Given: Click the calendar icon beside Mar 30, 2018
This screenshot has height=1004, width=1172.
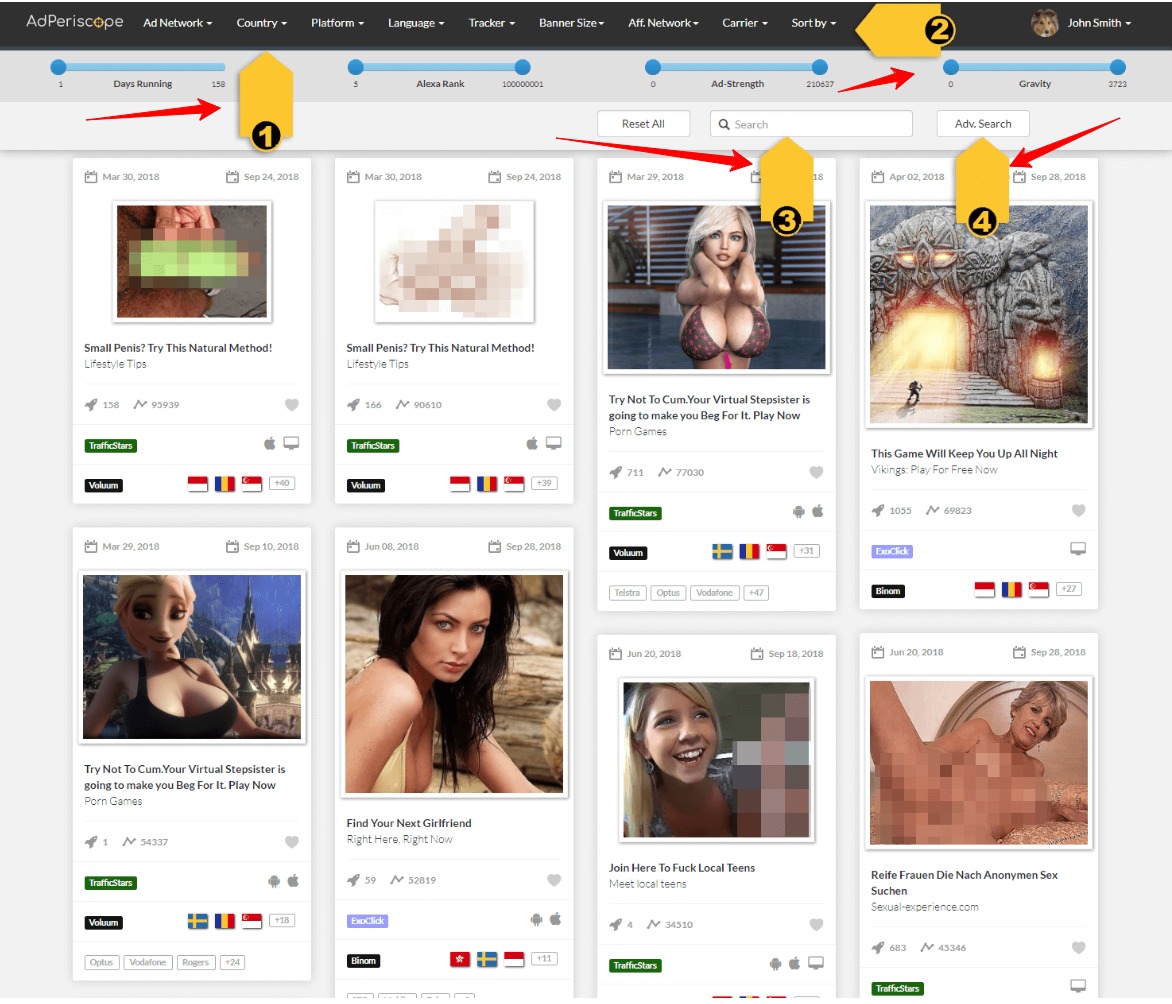Looking at the screenshot, I should (93, 176).
